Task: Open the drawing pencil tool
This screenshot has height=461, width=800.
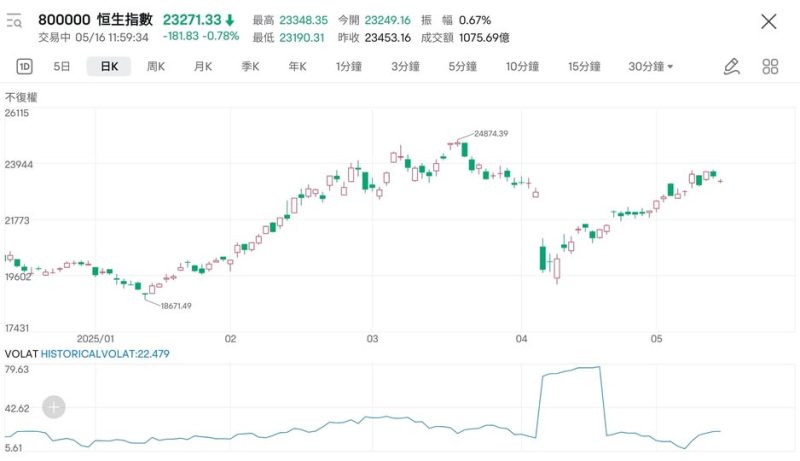Action: pyautogui.click(x=731, y=67)
